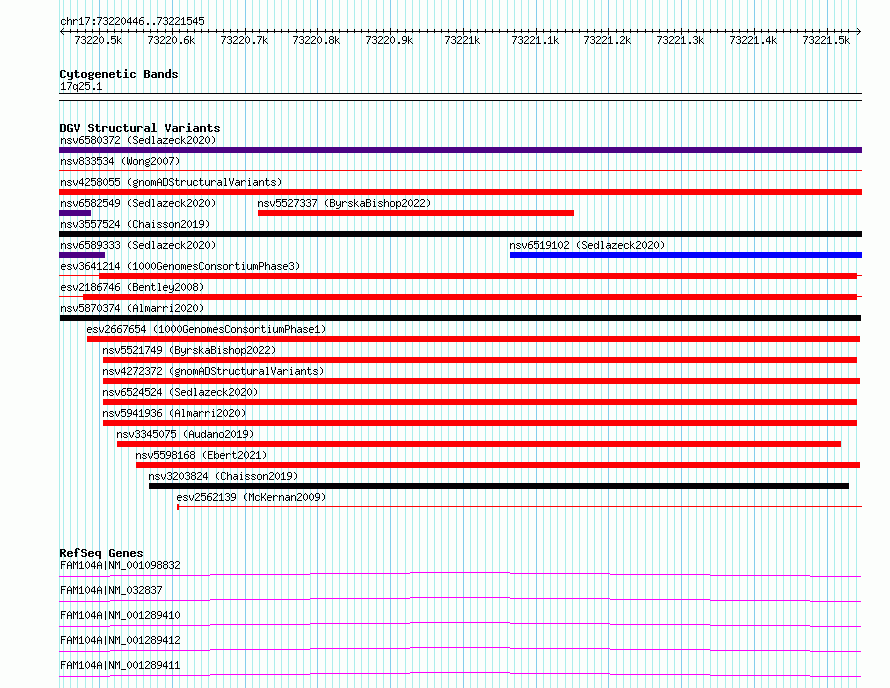This screenshot has width=890, height=688.
Task: Click the nsv5521749 (ByrskaBishop2022) label
Action: pos(189,350)
